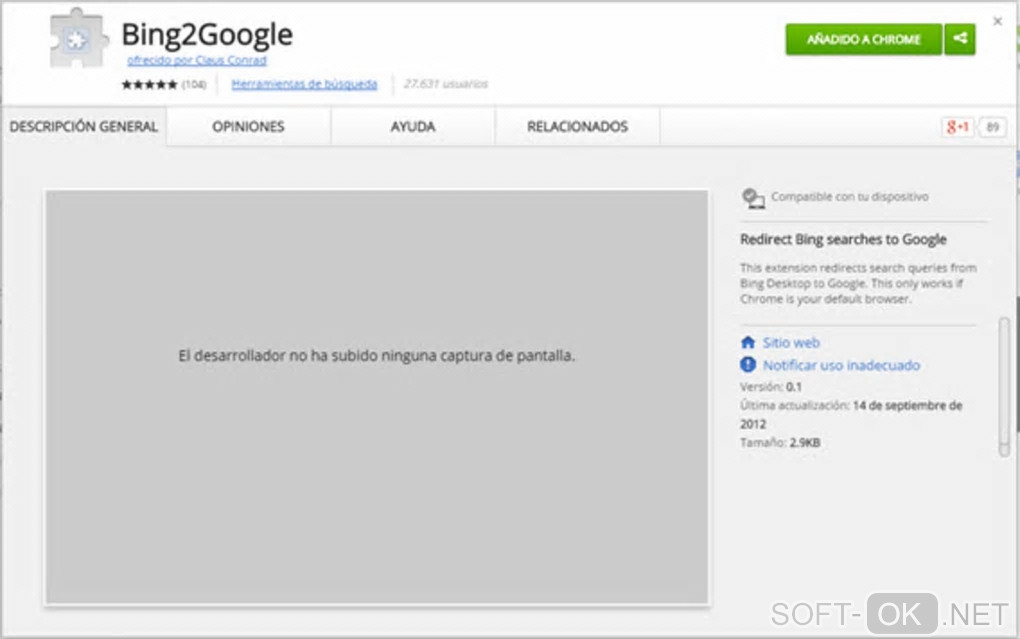Click the Añadido a Chrome button
Screen dimensions: 1020x639
[863, 39]
